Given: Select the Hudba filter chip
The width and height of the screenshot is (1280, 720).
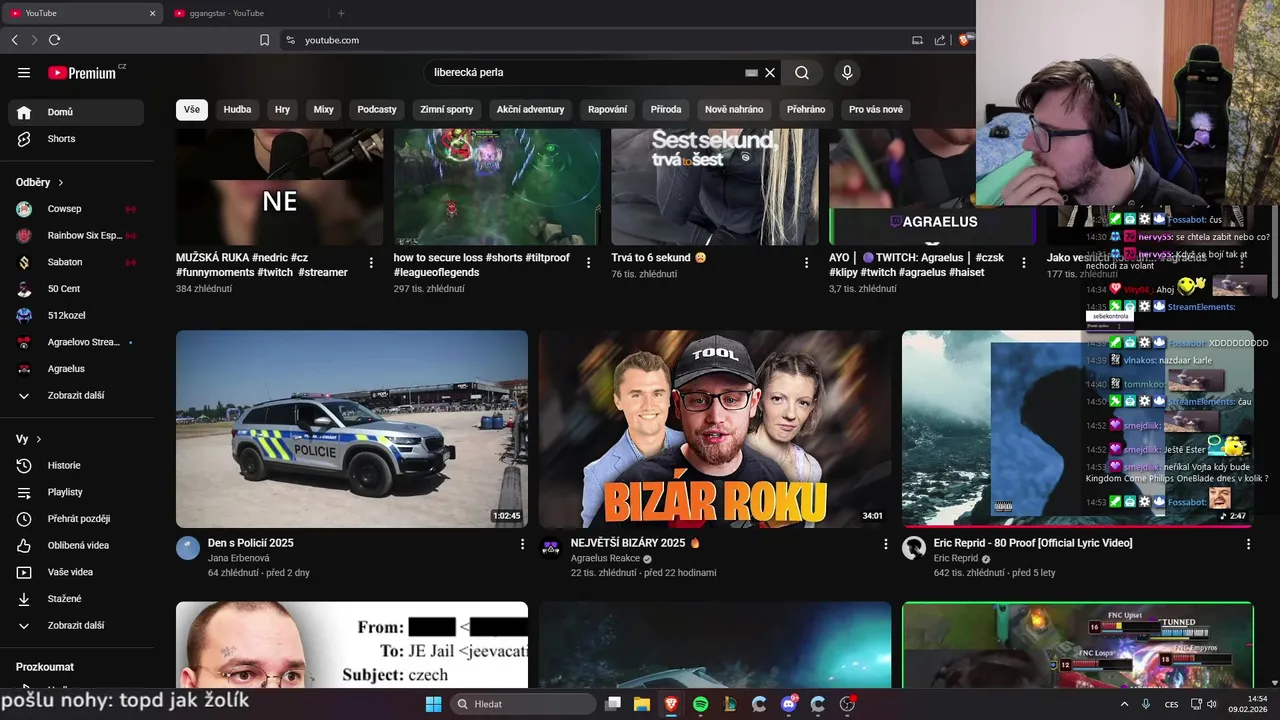Looking at the screenshot, I should tap(237, 109).
